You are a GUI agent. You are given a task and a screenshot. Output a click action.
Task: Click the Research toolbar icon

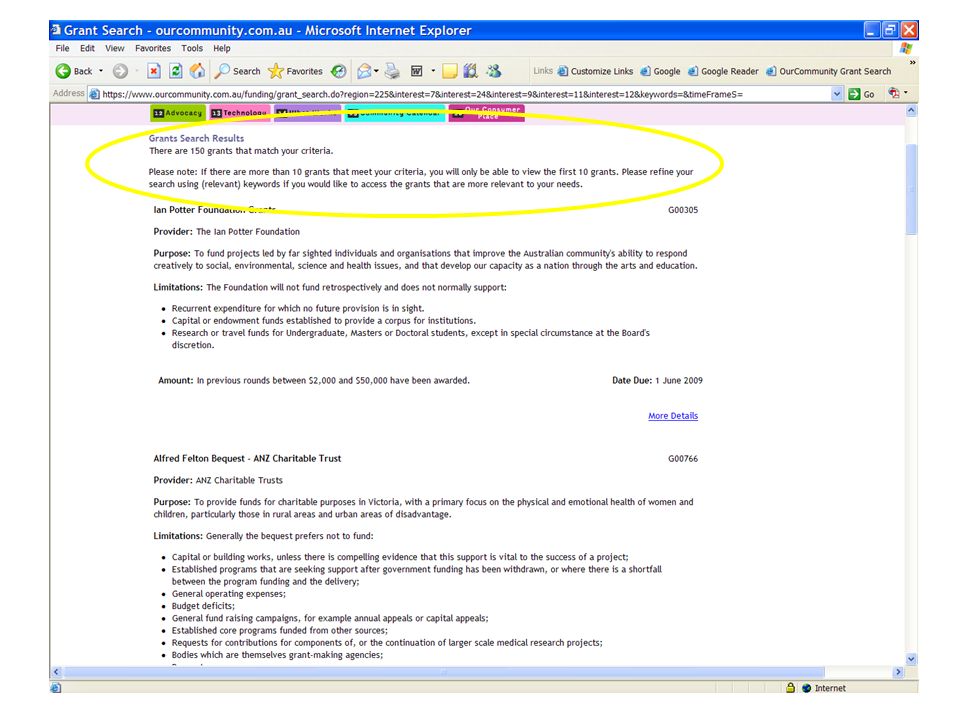(x=470, y=71)
